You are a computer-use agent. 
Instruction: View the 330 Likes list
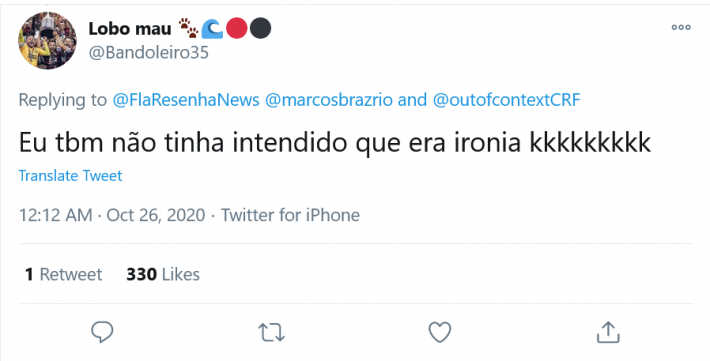pos(163,274)
